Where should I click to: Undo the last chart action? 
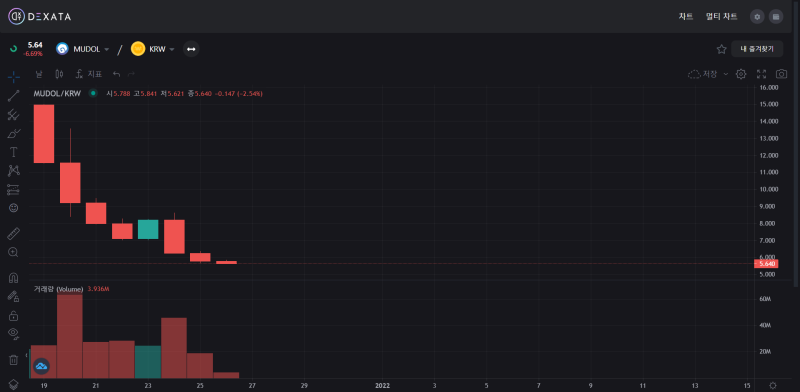[x=116, y=75]
